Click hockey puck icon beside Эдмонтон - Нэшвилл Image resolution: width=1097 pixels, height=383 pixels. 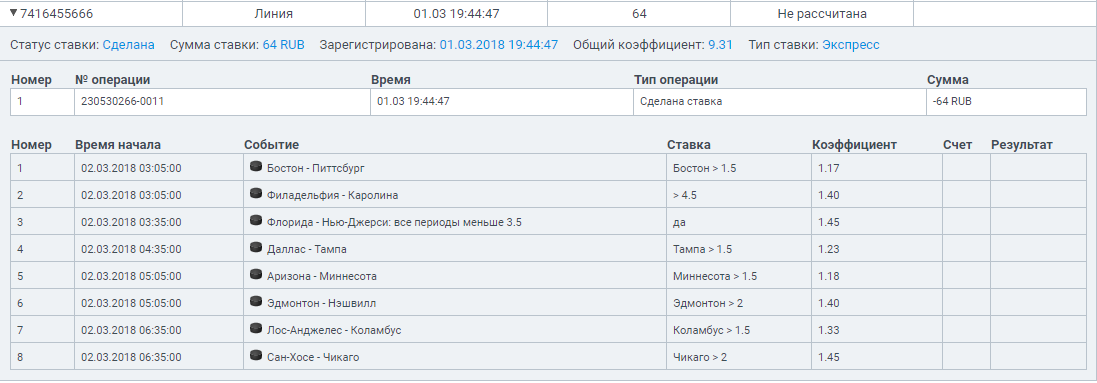click(256, 302)
